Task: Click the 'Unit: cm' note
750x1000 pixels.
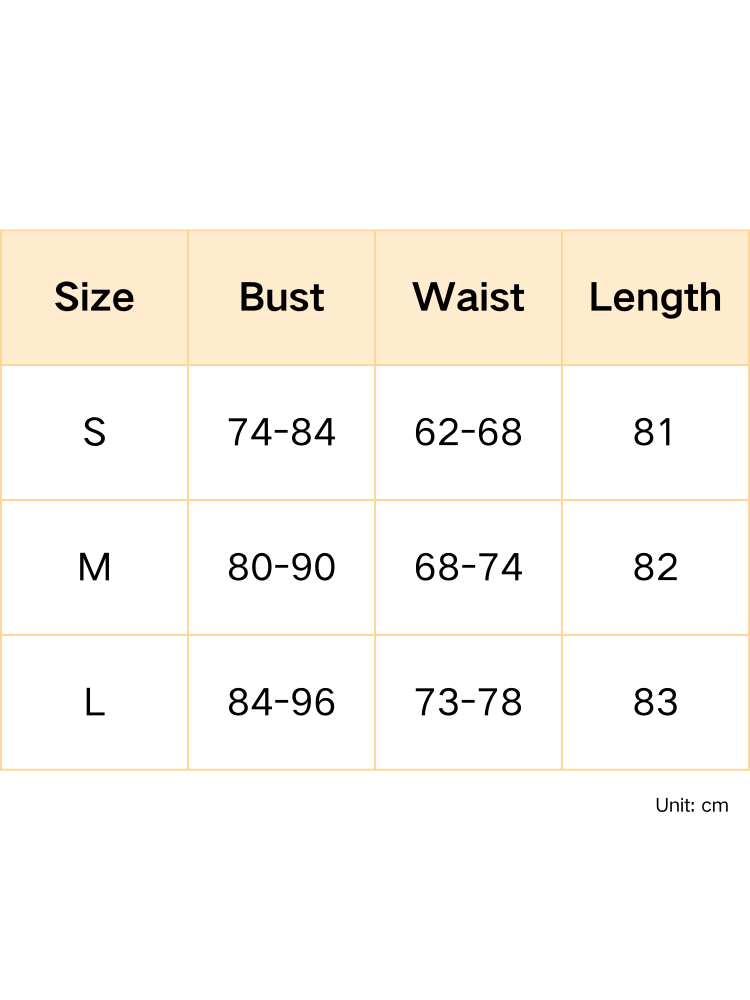Action: click(692, 805)
